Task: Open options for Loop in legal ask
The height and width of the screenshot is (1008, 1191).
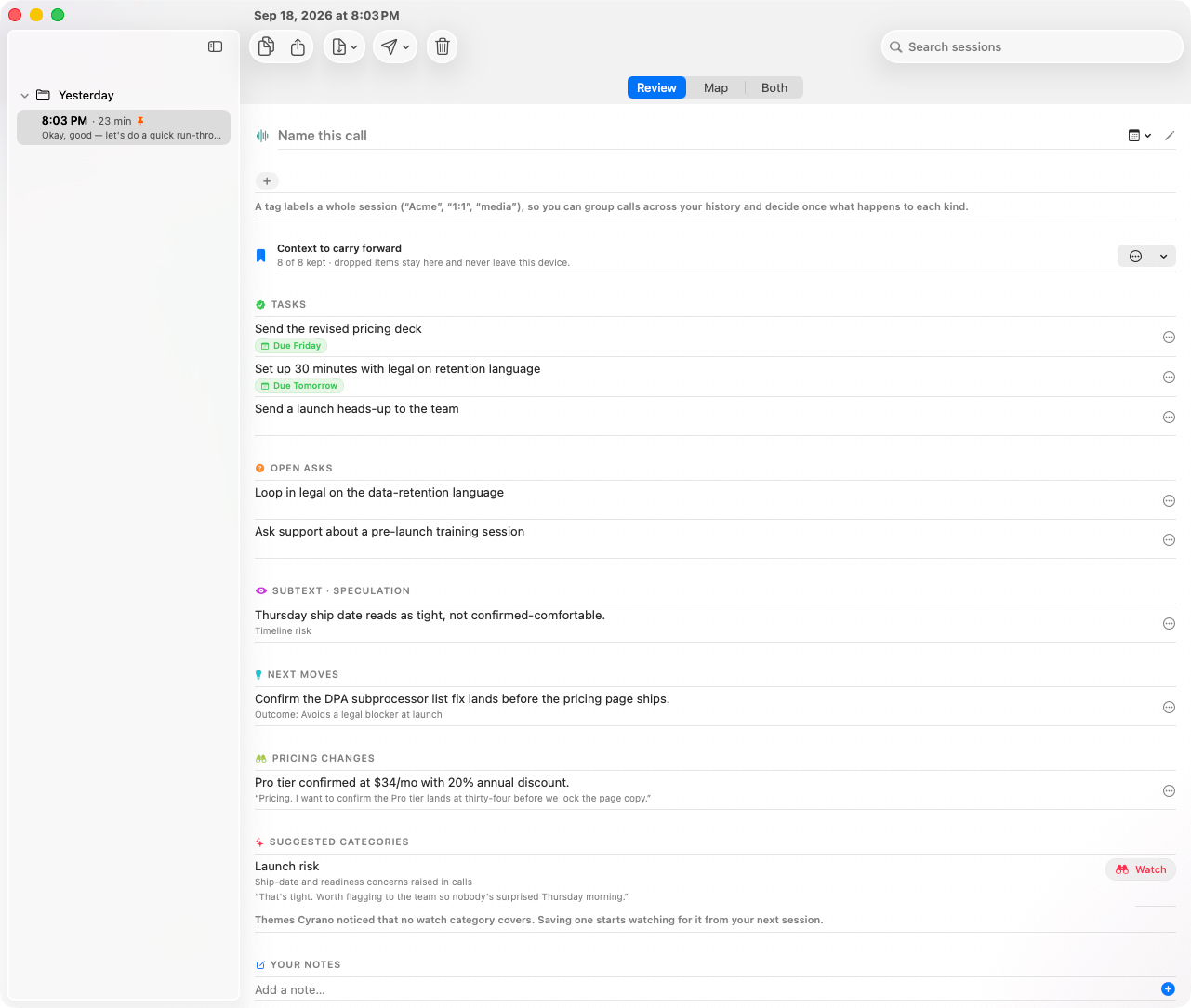Action: pyautogui.click(x=1169, y=501)
